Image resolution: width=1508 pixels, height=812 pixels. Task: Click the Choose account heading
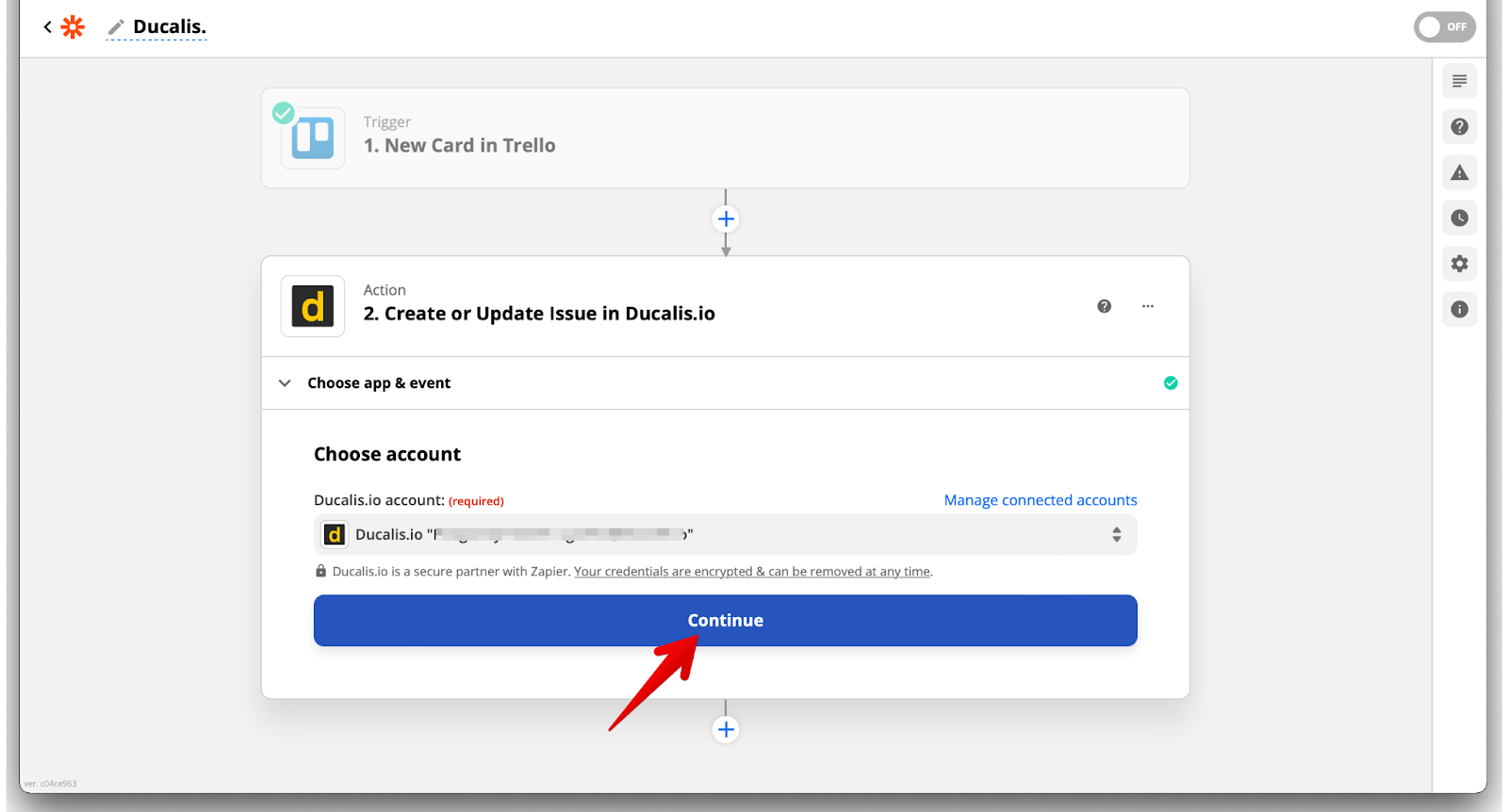(x=387, y=454)
